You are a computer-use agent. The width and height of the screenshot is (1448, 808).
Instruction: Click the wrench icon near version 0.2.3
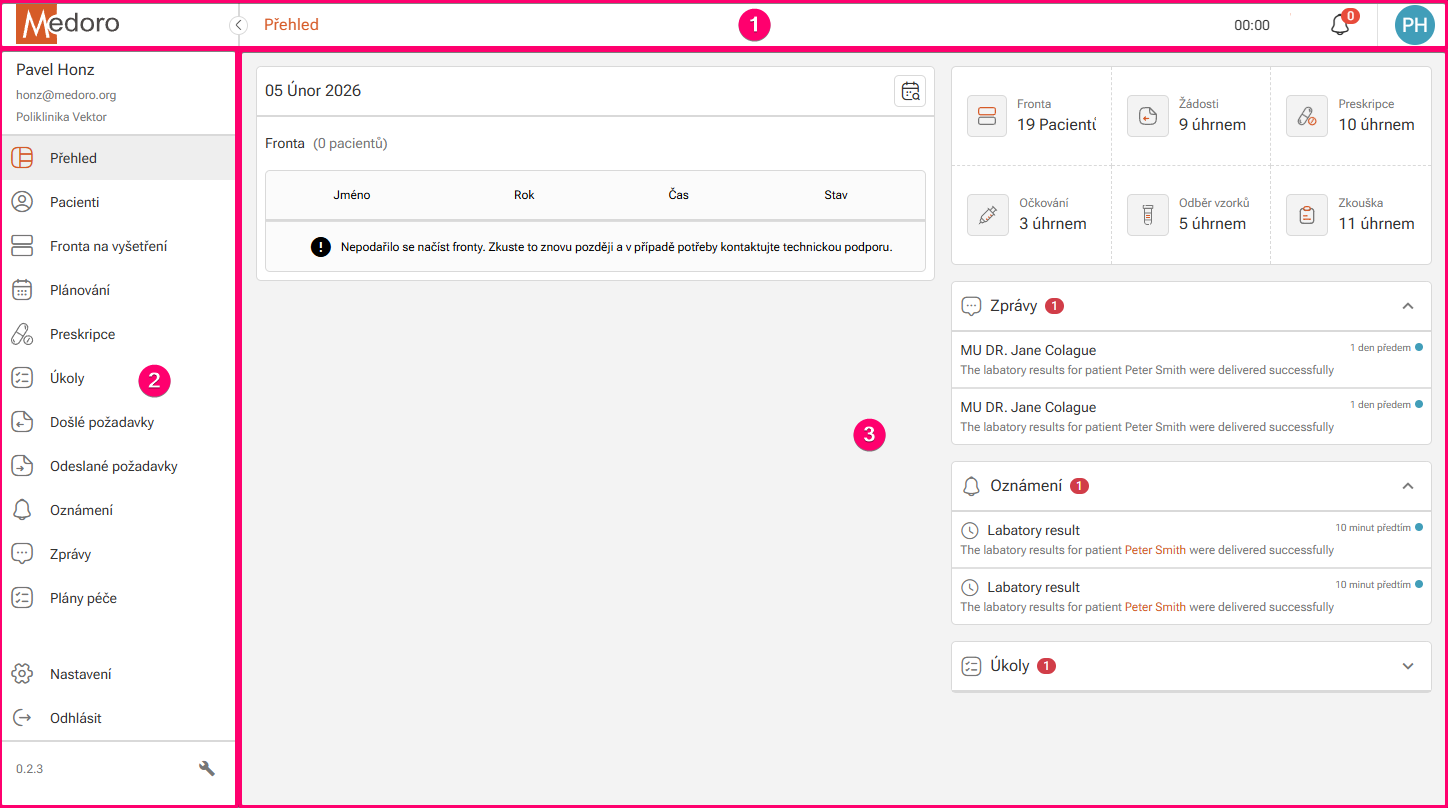coord(207,768)
